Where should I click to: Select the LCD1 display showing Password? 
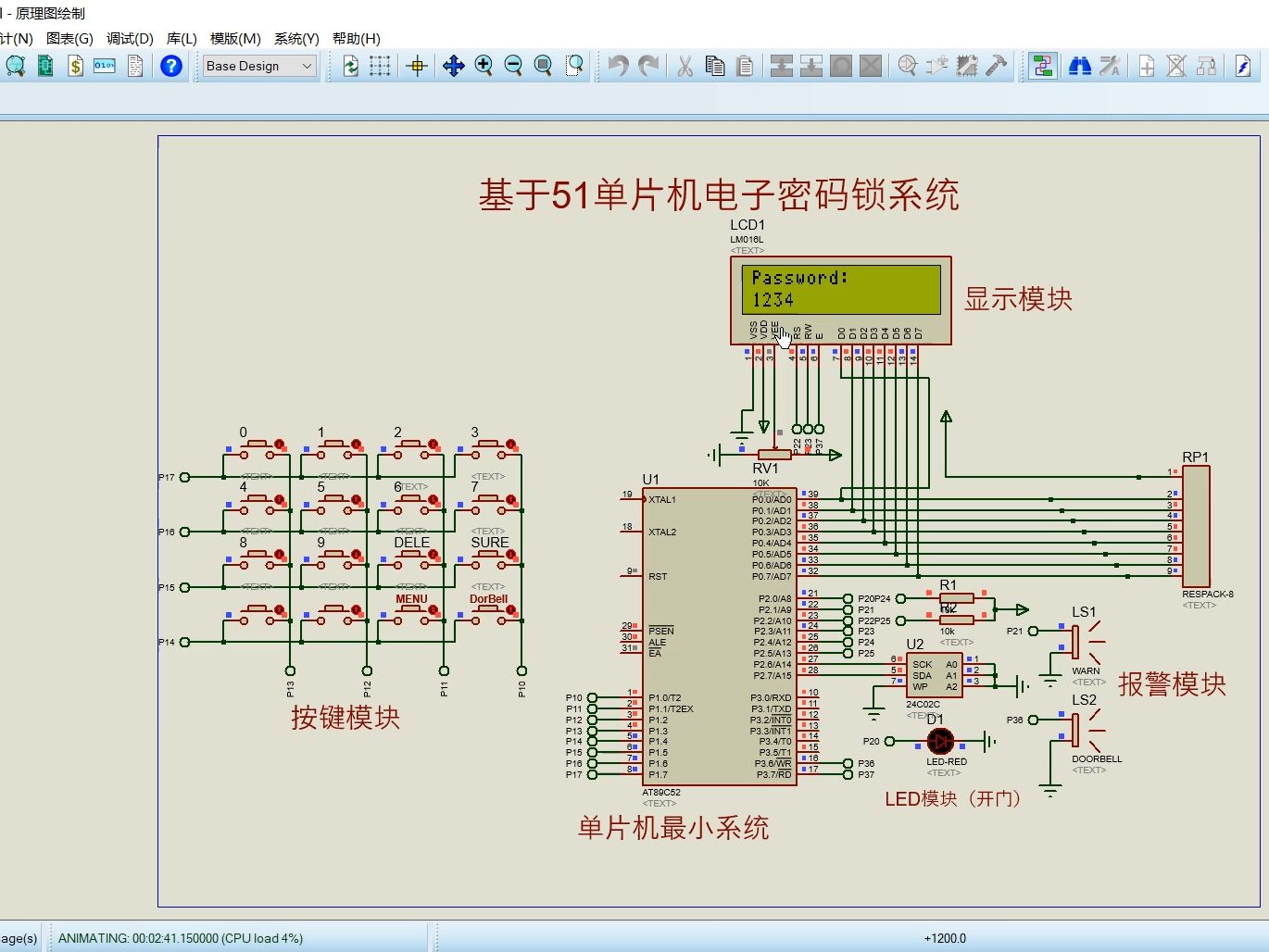pos(840,300)
